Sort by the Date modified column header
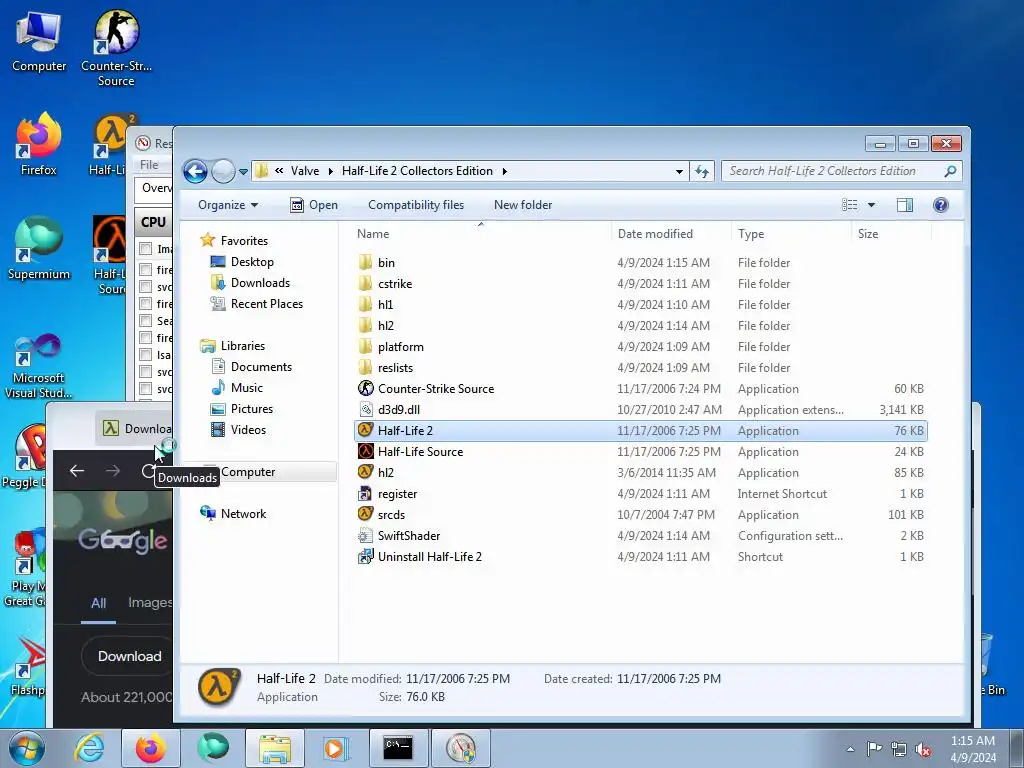 [x=655, y=234]
